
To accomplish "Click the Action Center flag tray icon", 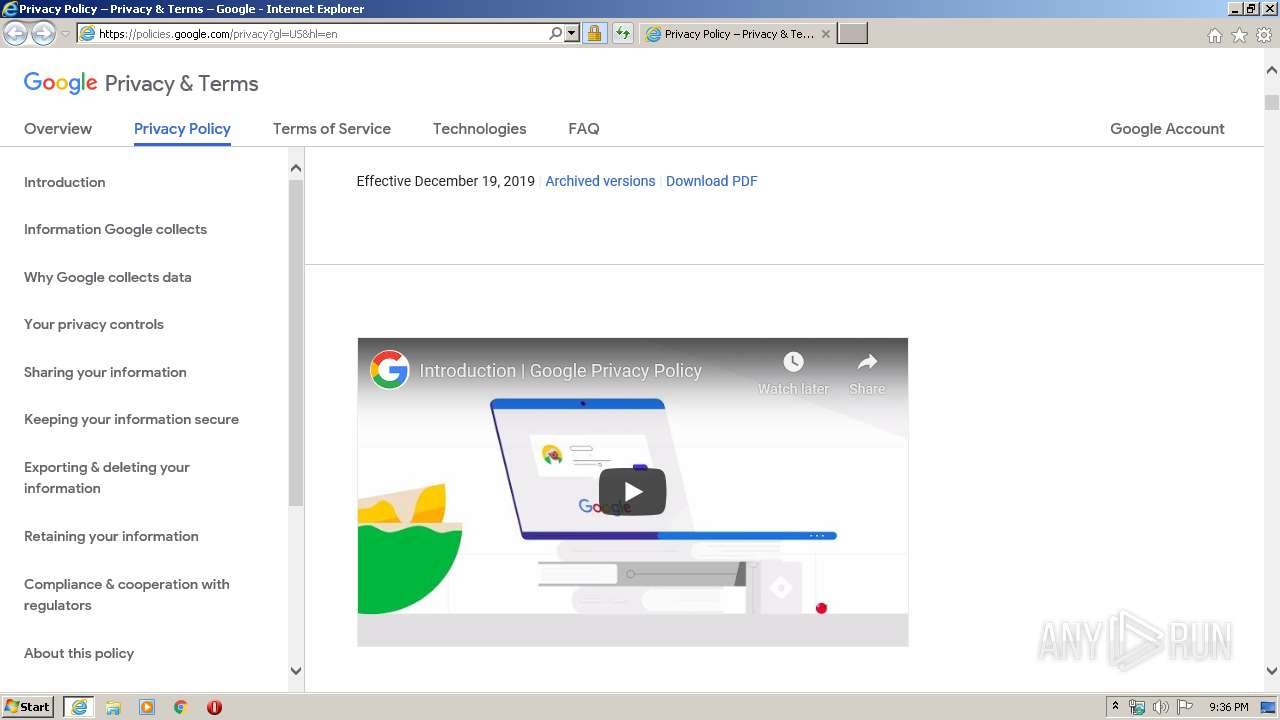I will click(x=1185, y=707).
